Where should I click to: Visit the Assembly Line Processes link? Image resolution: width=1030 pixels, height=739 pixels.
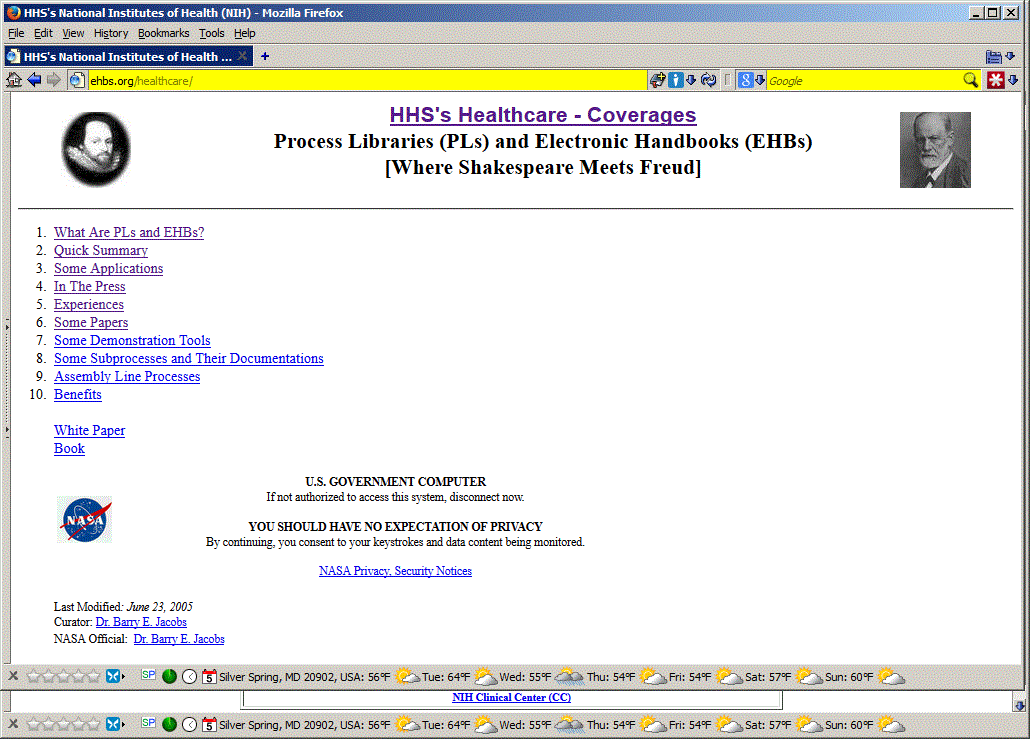coord(127,376)
